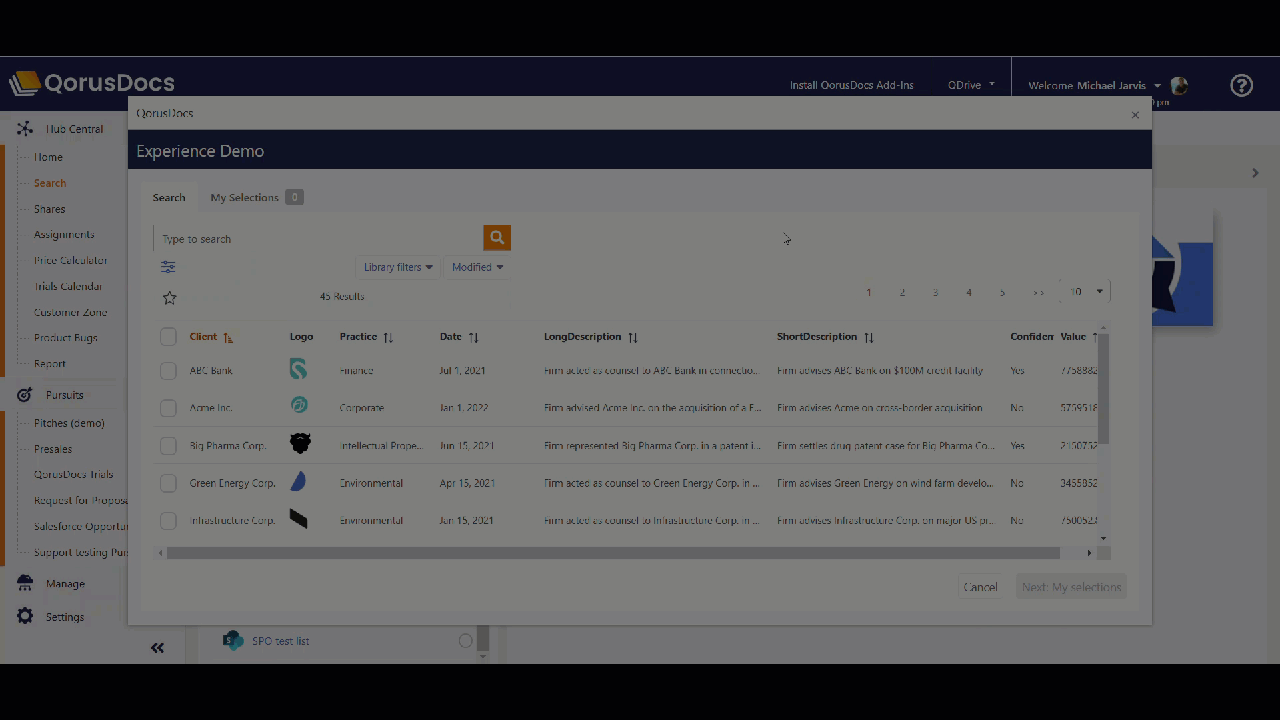Open Price Calculator in the sidebar
Viewport: 1280px width, 720px height.
tap(70, 260)
